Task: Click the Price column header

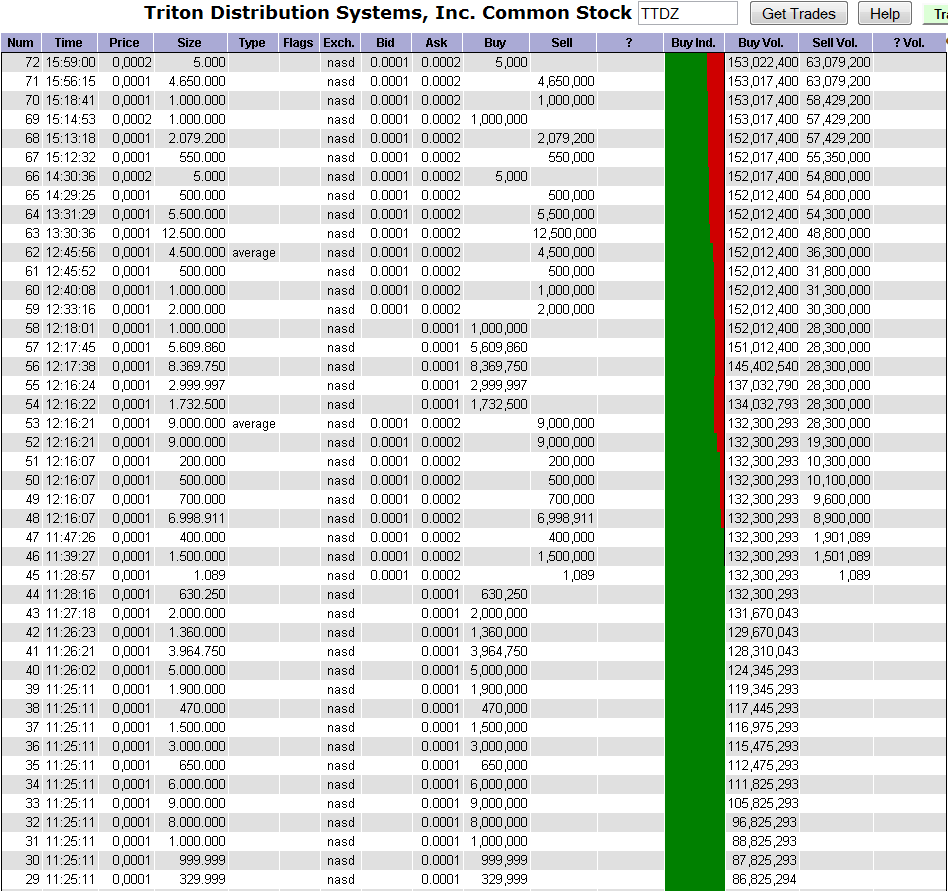Action: pos(125,43)
